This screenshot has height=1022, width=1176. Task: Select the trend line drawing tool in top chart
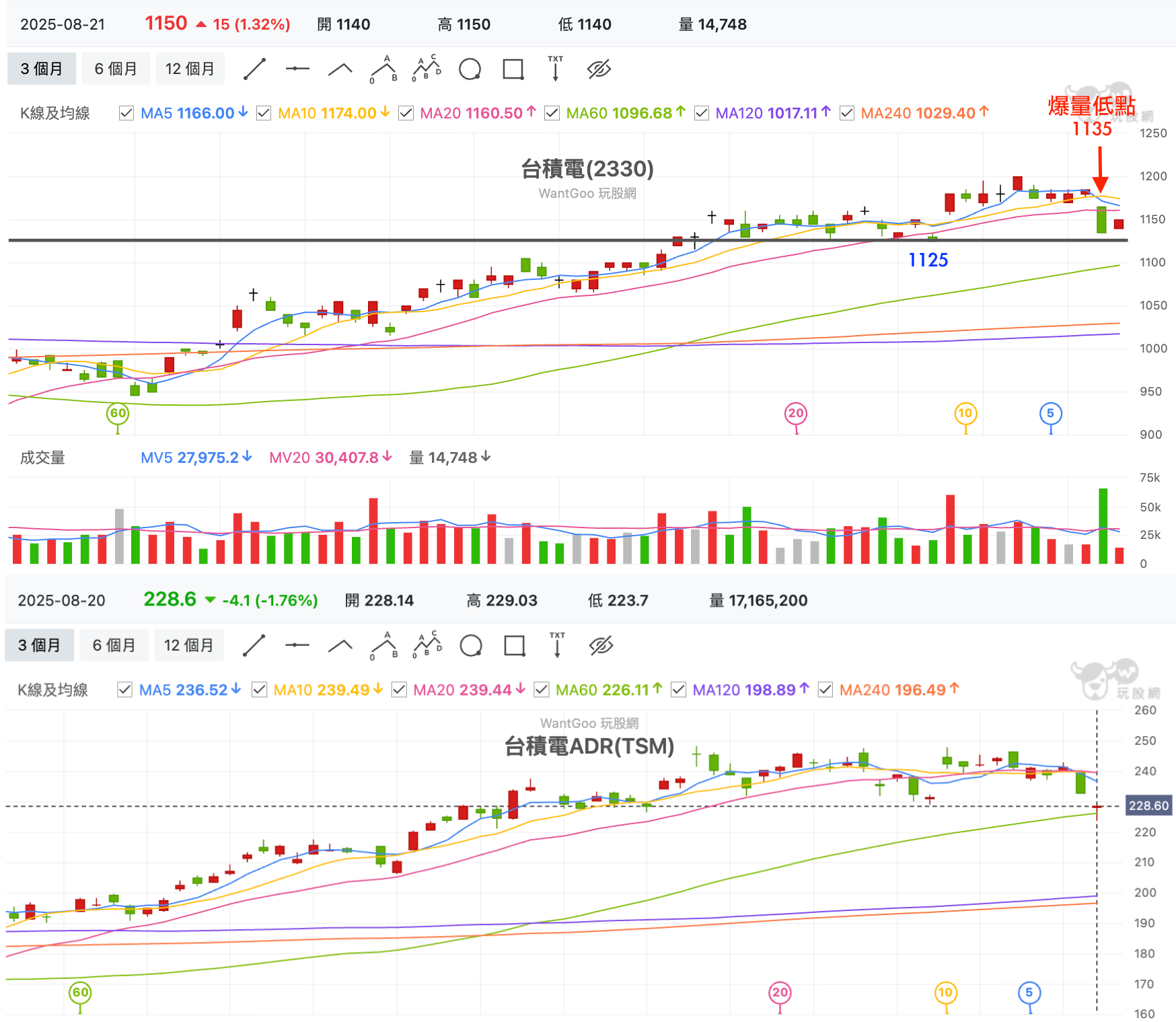click(x=254, y=69)
